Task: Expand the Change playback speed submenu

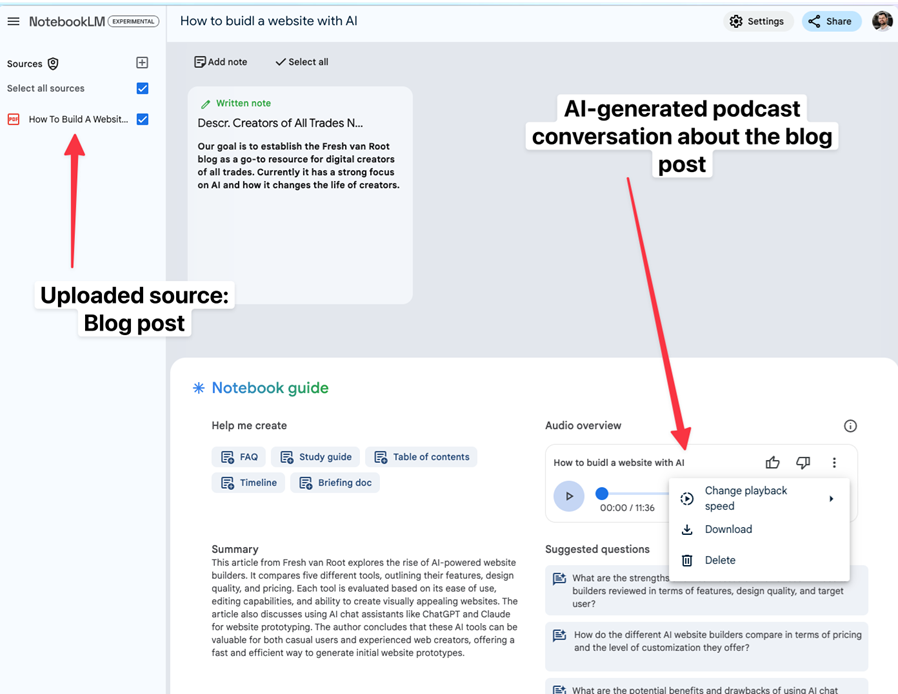Action: tap(759, 498)
